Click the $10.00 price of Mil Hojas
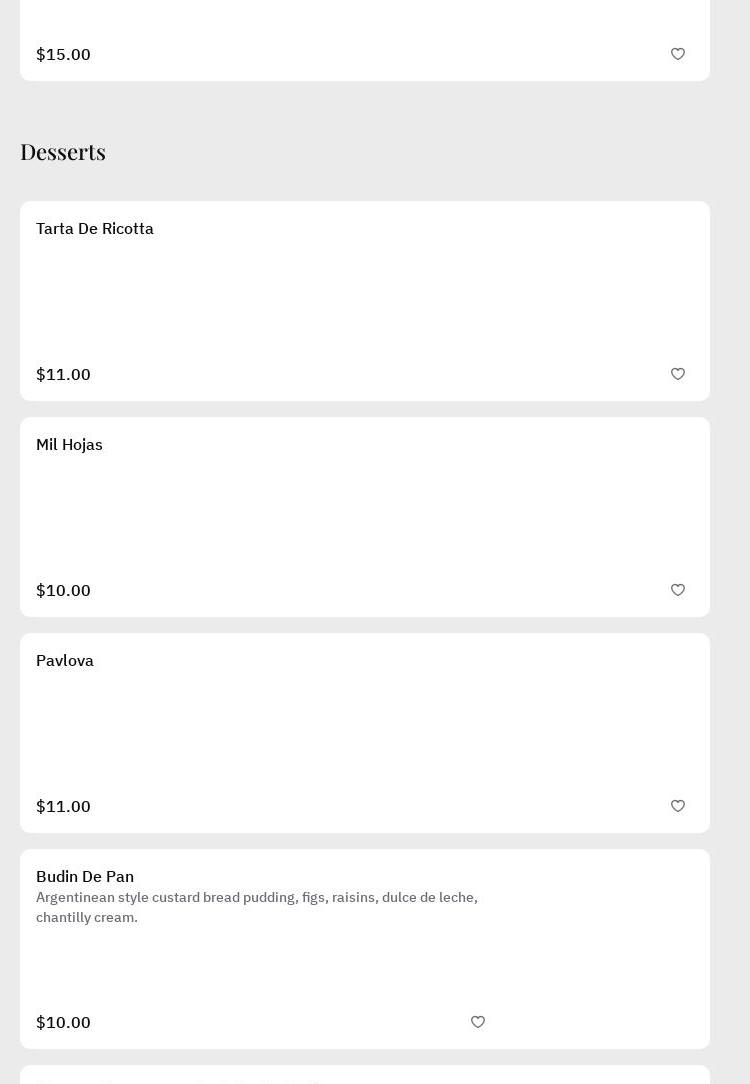The image size is (750, 1084). click(x=63, y=591)
